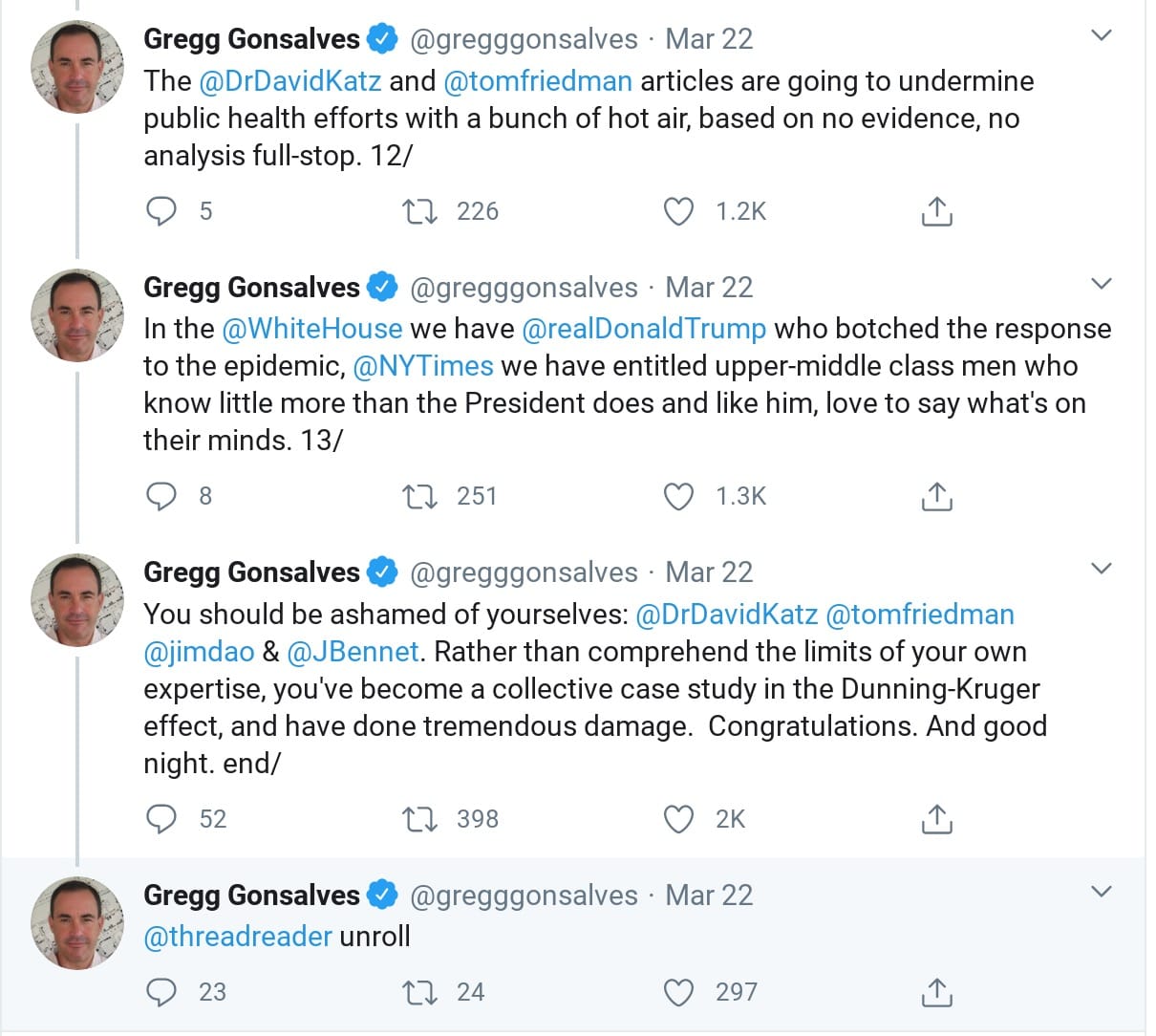Viewport: 1156px width, 1036px height.
Task: Like the end/ tweet with 2K likes
Action: [x=678, y=819]
